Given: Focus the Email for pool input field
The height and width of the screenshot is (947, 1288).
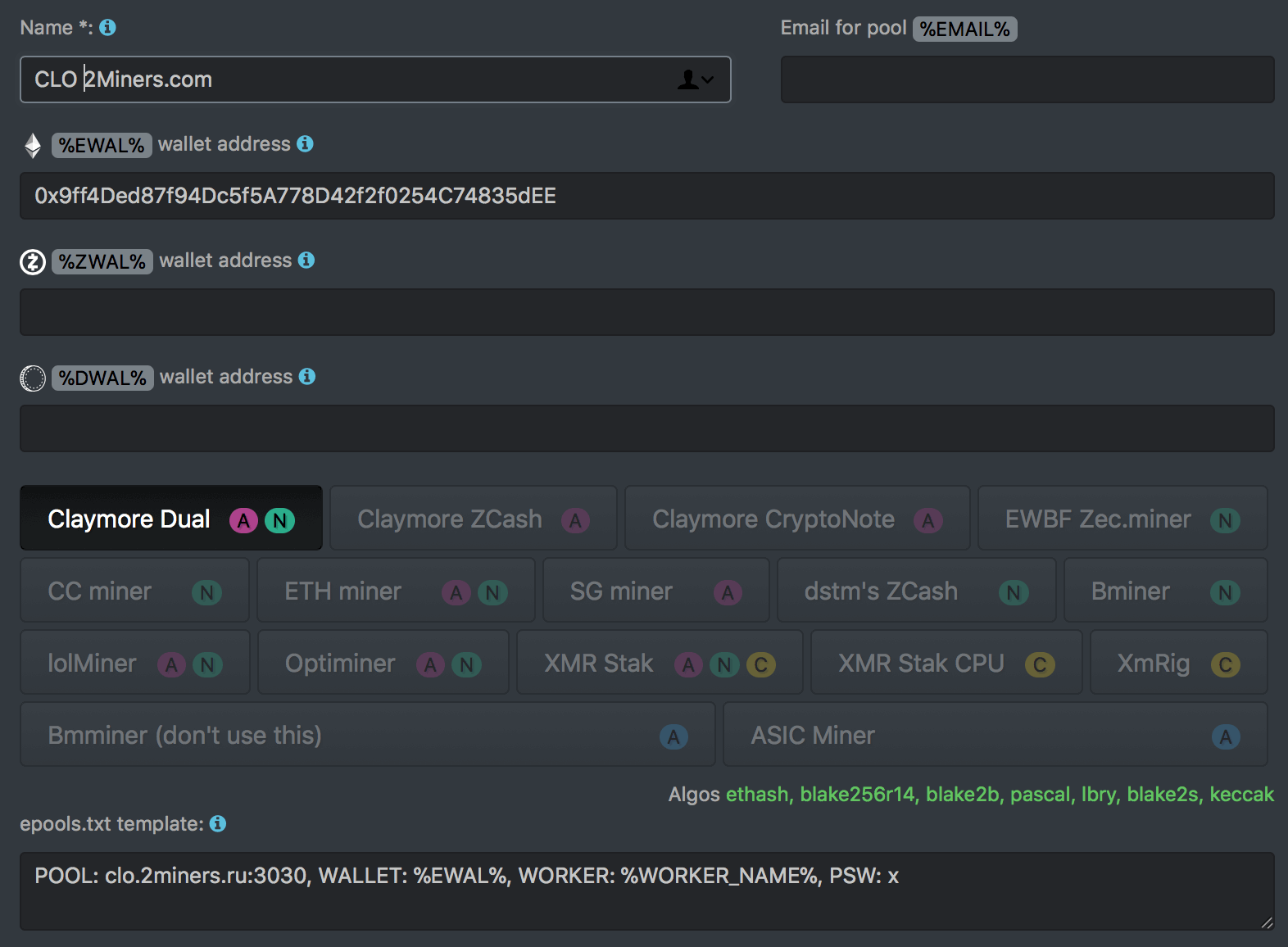Looking at the screenshot, I should (x=1027, y=79).
